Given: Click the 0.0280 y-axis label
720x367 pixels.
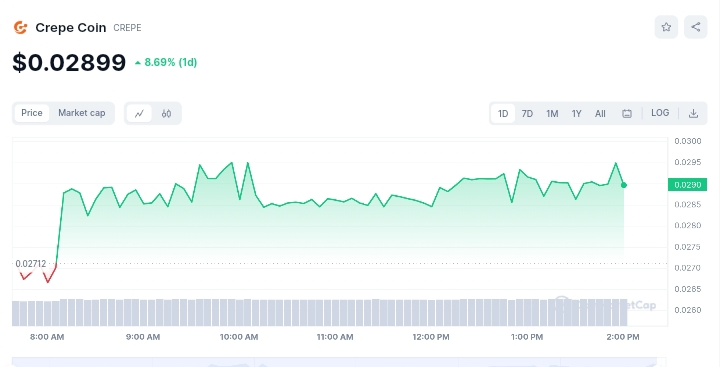Looking at the screenshot, I should (x=688, y=226).
